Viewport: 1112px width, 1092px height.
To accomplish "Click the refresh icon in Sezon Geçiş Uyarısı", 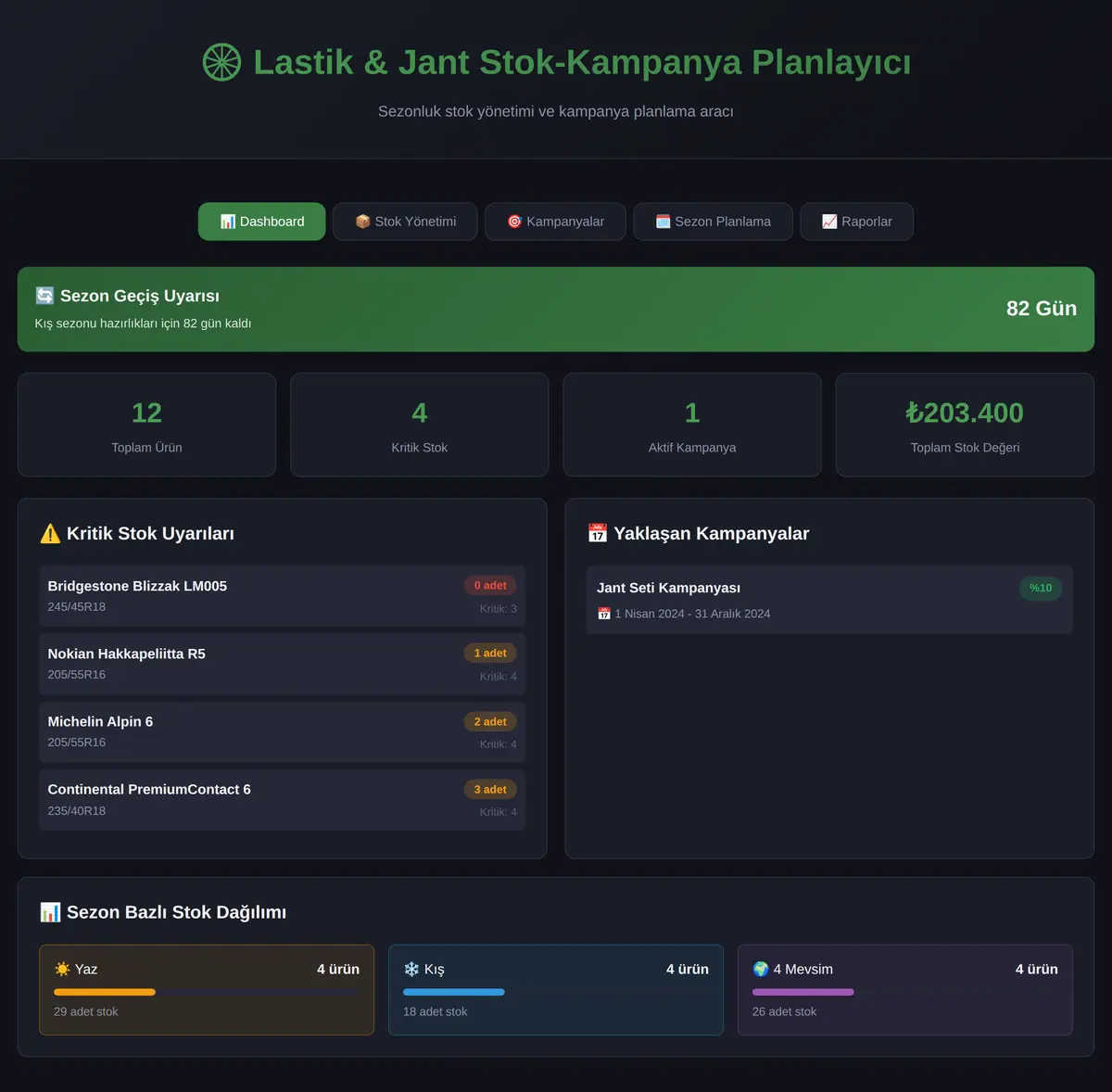I will [x=44, y=296].
